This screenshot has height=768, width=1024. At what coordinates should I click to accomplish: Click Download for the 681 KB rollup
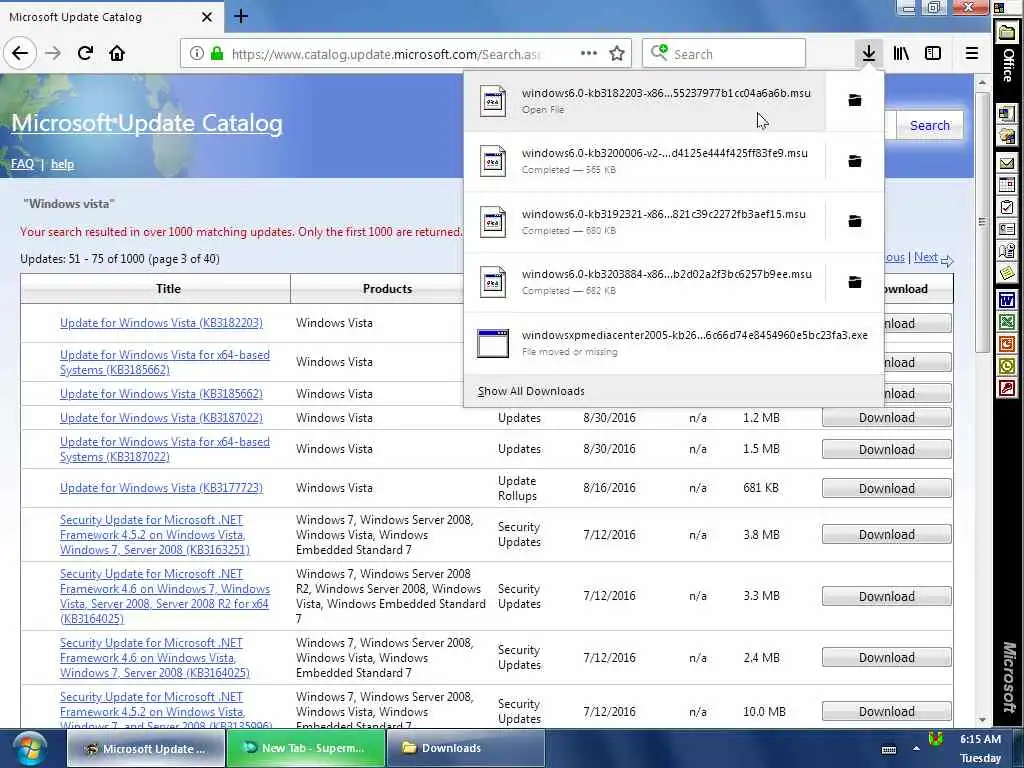click(x=886, y=488)
